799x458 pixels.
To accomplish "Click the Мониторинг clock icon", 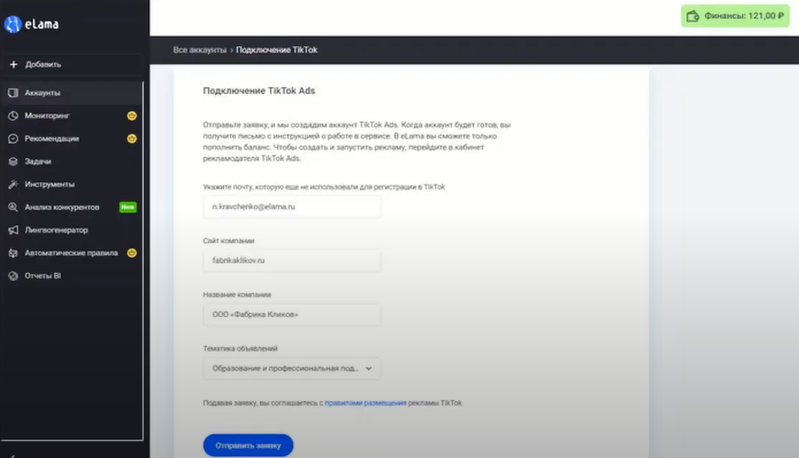I will coord(13,116).
